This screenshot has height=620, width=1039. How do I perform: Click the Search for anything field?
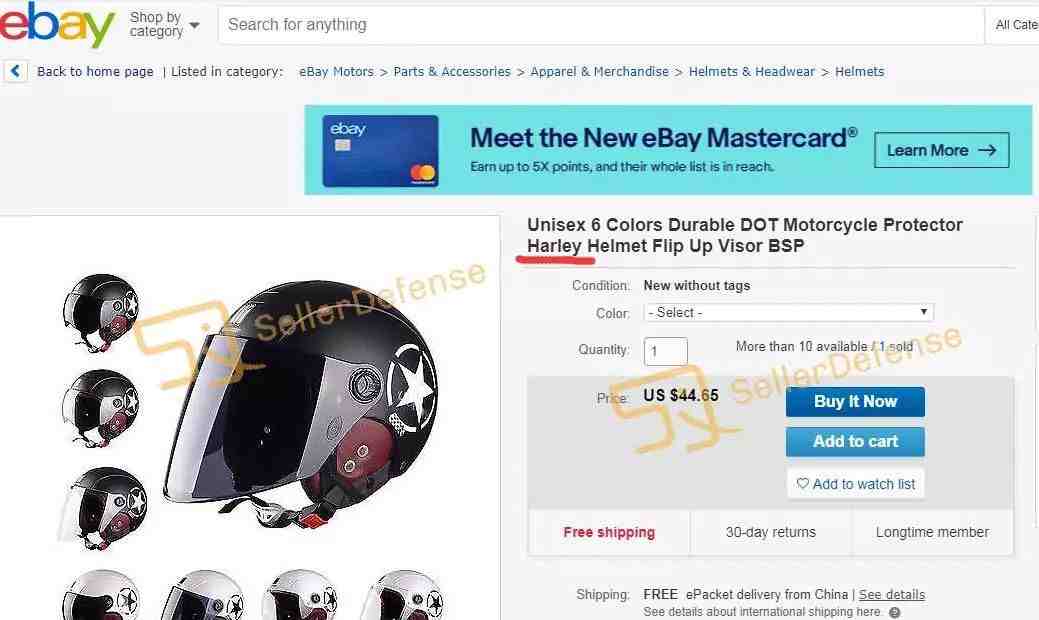coord(600,25)
